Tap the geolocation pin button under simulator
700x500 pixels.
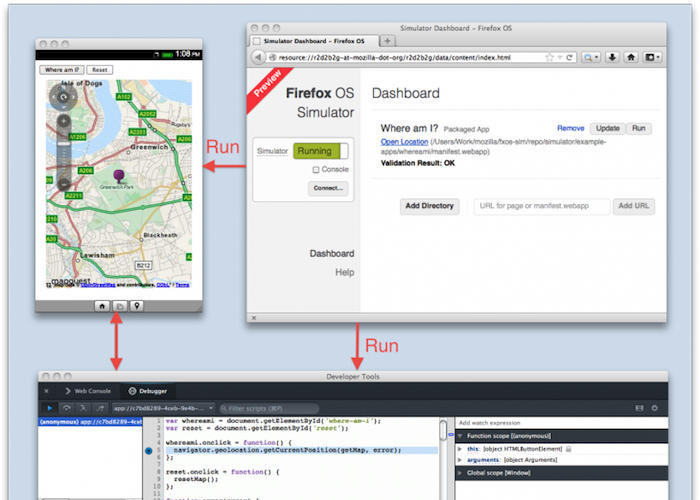click(x=137, y=306)
